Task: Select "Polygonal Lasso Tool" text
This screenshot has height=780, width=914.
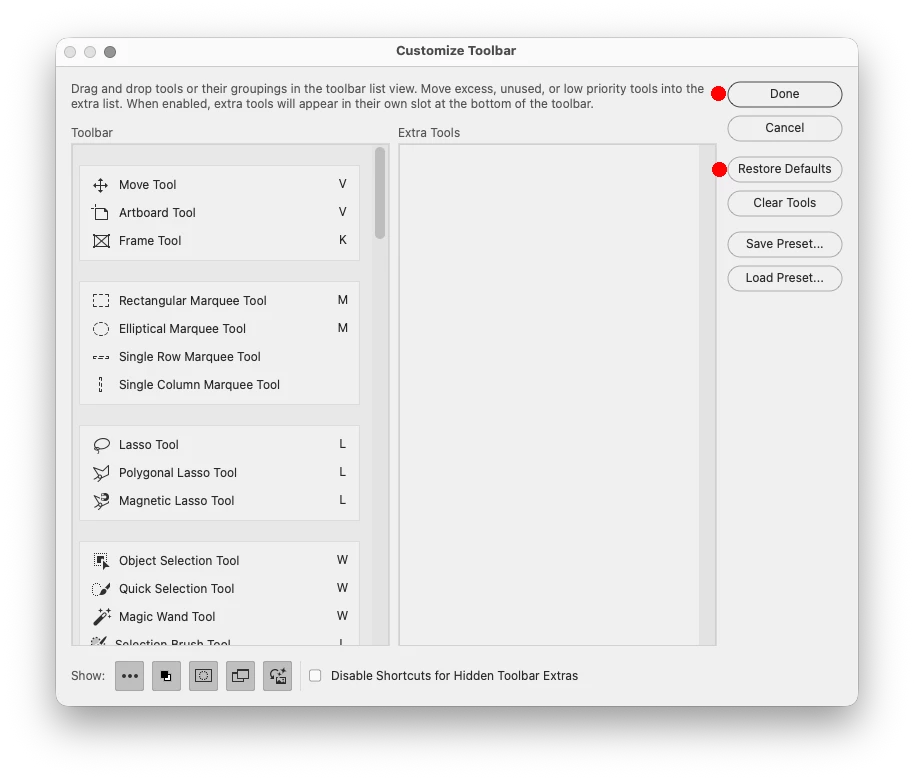Action: (178, 473)
